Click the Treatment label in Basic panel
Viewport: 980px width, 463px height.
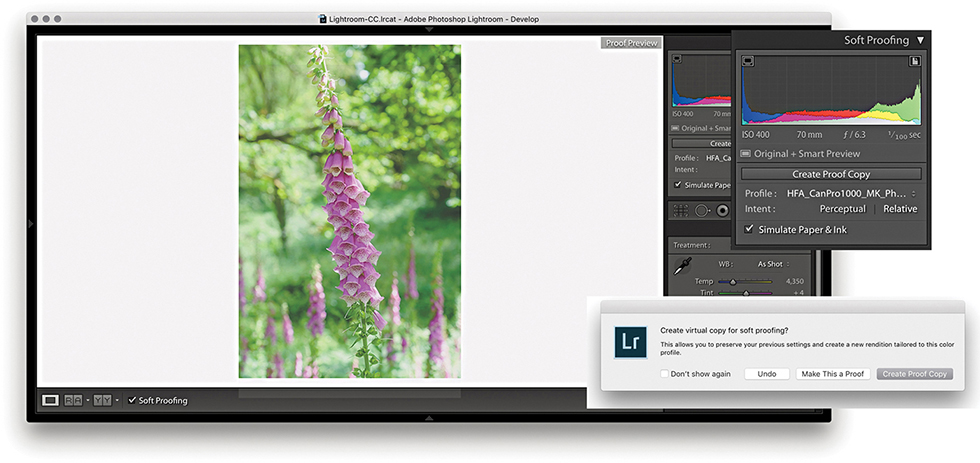click(x=691, y=246)
